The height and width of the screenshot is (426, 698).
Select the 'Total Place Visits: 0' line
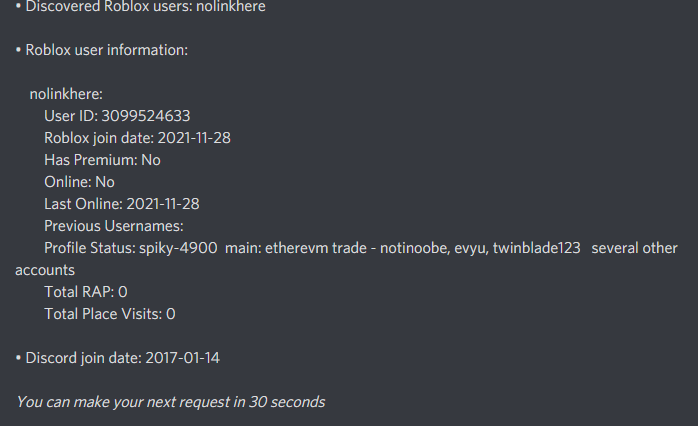tap(110, 314)
